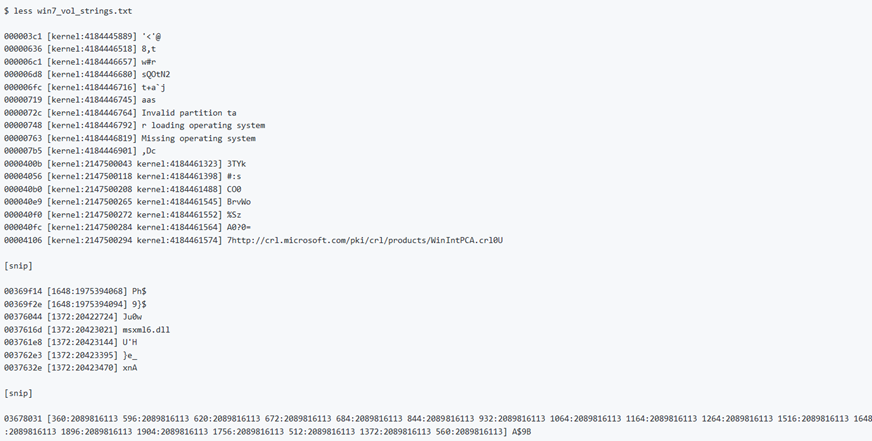Click offset 000003c1 at line start

coord(23,37)
